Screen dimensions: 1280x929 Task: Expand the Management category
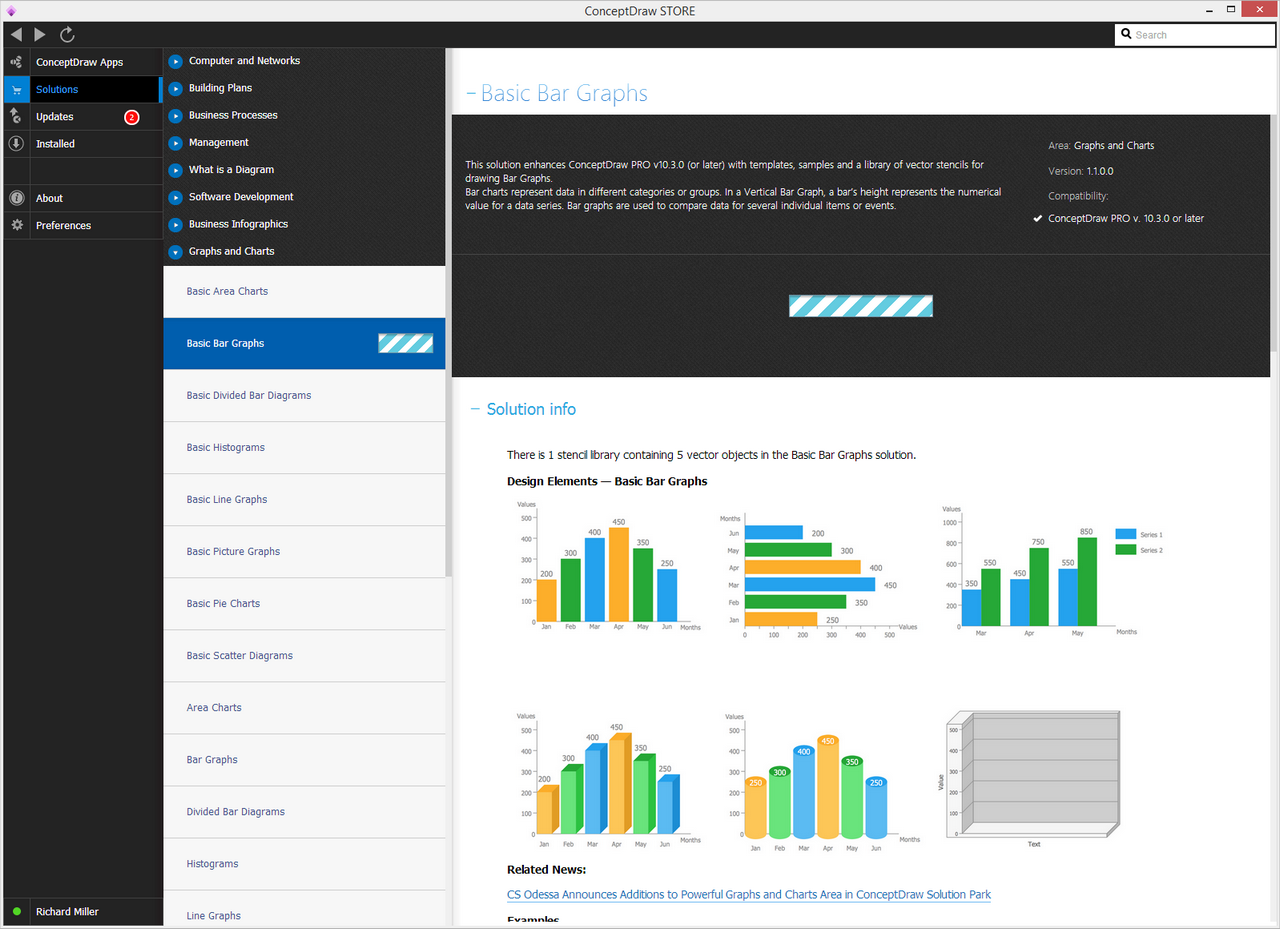[x=176, y=143]
